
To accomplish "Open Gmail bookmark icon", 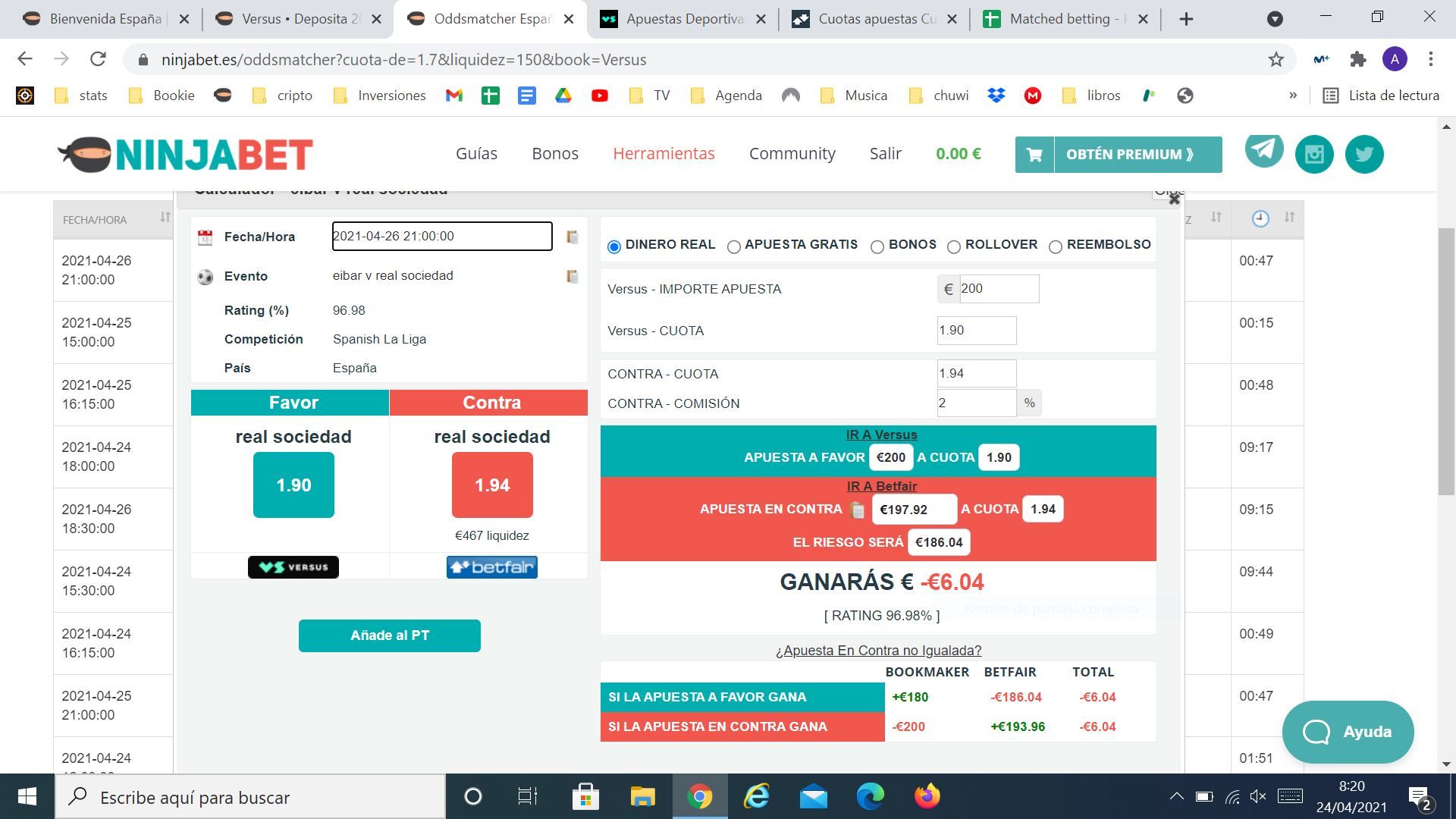I will pyautogui.click(x=454, y=96).
